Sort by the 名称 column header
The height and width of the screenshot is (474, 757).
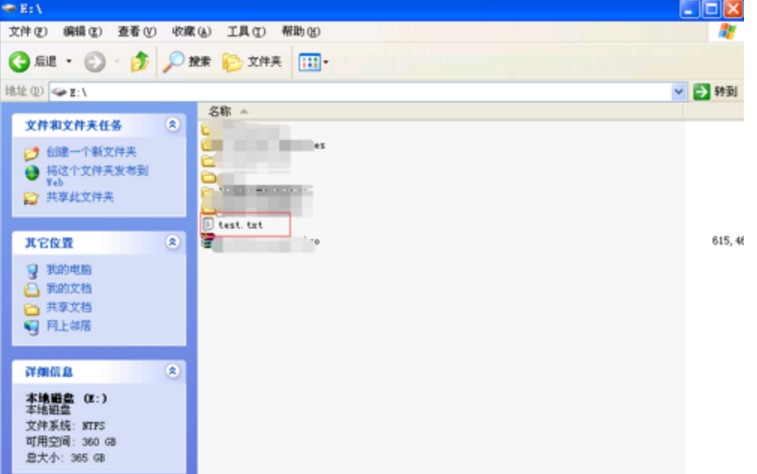pyautogui.click(x=220, y=112)
